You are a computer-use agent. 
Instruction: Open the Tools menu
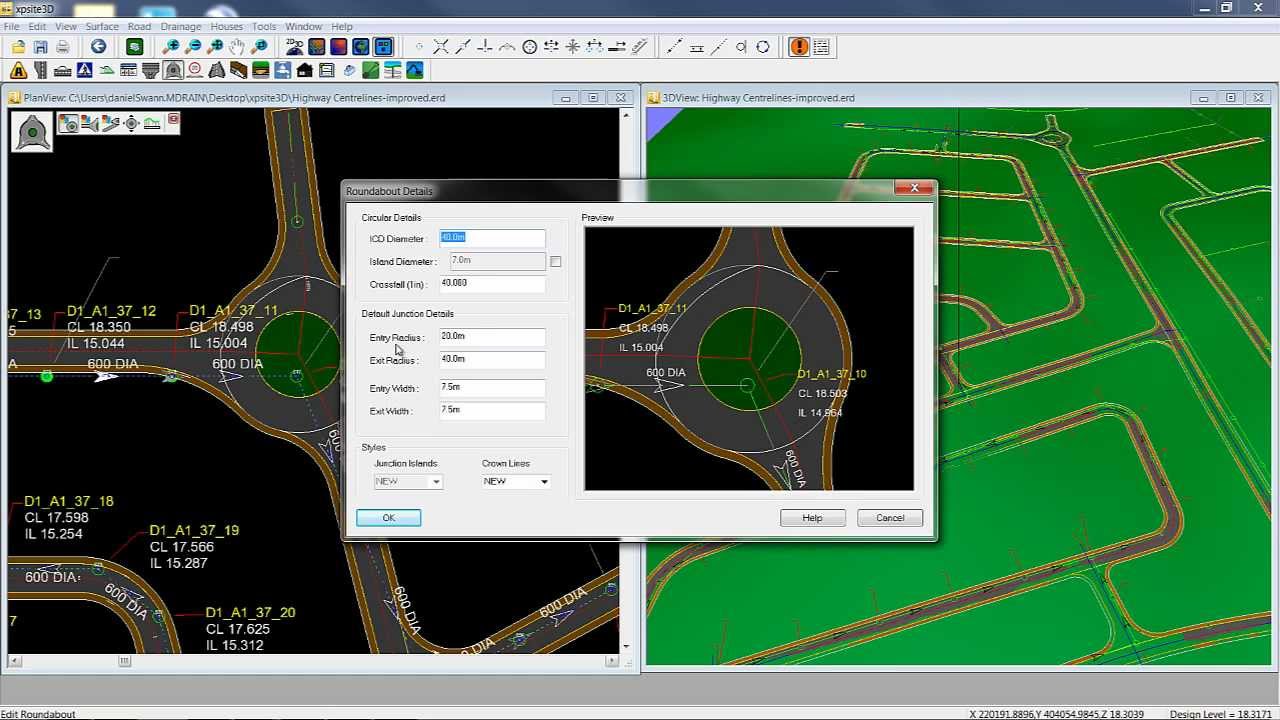point(264,26)
